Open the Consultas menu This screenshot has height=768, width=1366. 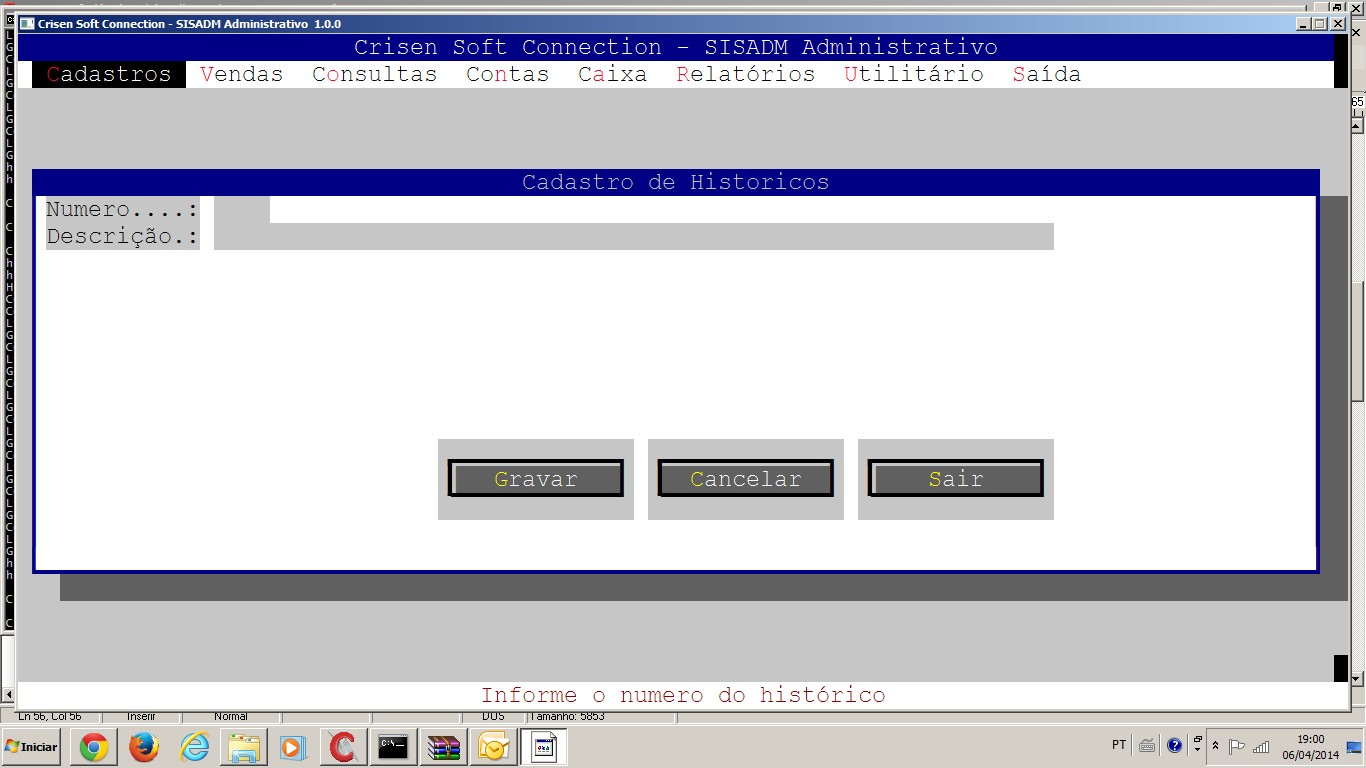[x=375, y=74]
